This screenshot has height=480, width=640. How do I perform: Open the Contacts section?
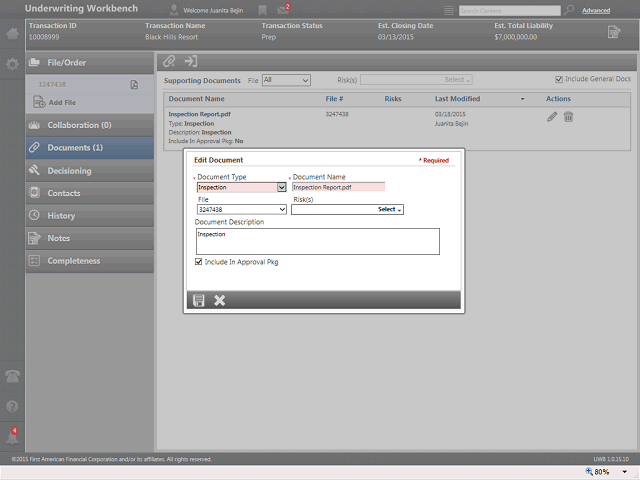[90, 193]
